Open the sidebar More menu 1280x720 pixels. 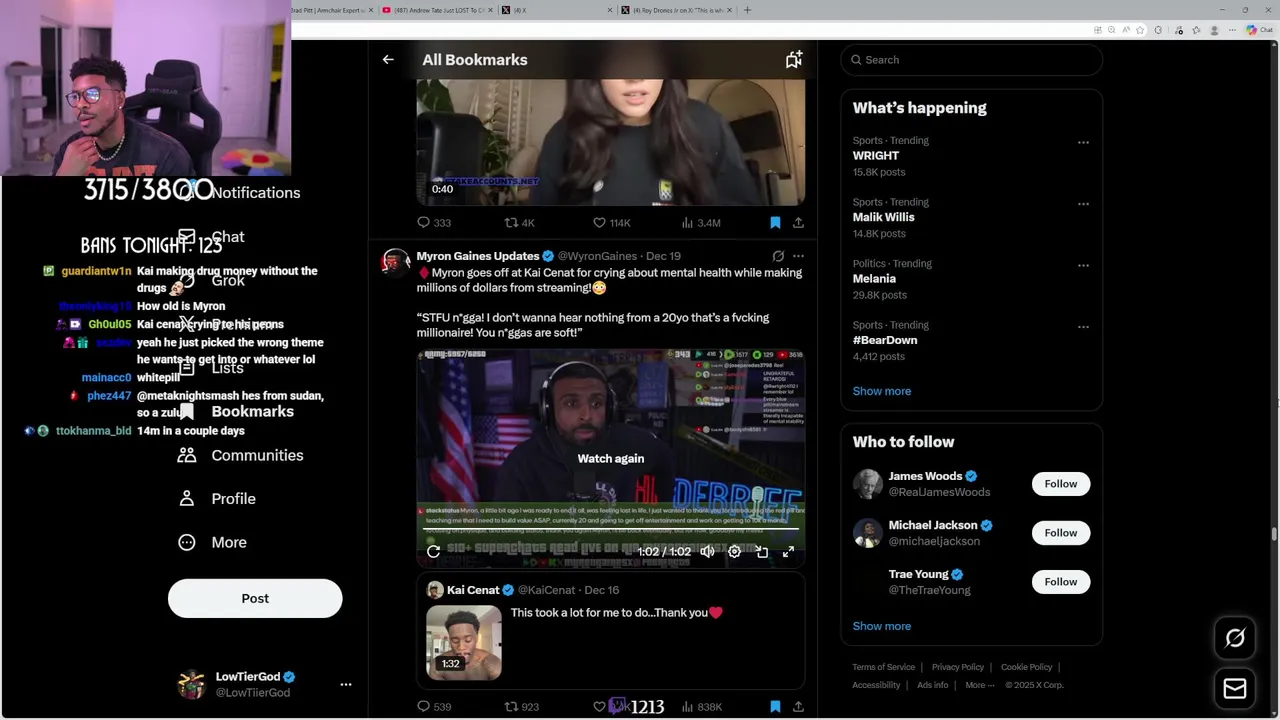point(212,542)
